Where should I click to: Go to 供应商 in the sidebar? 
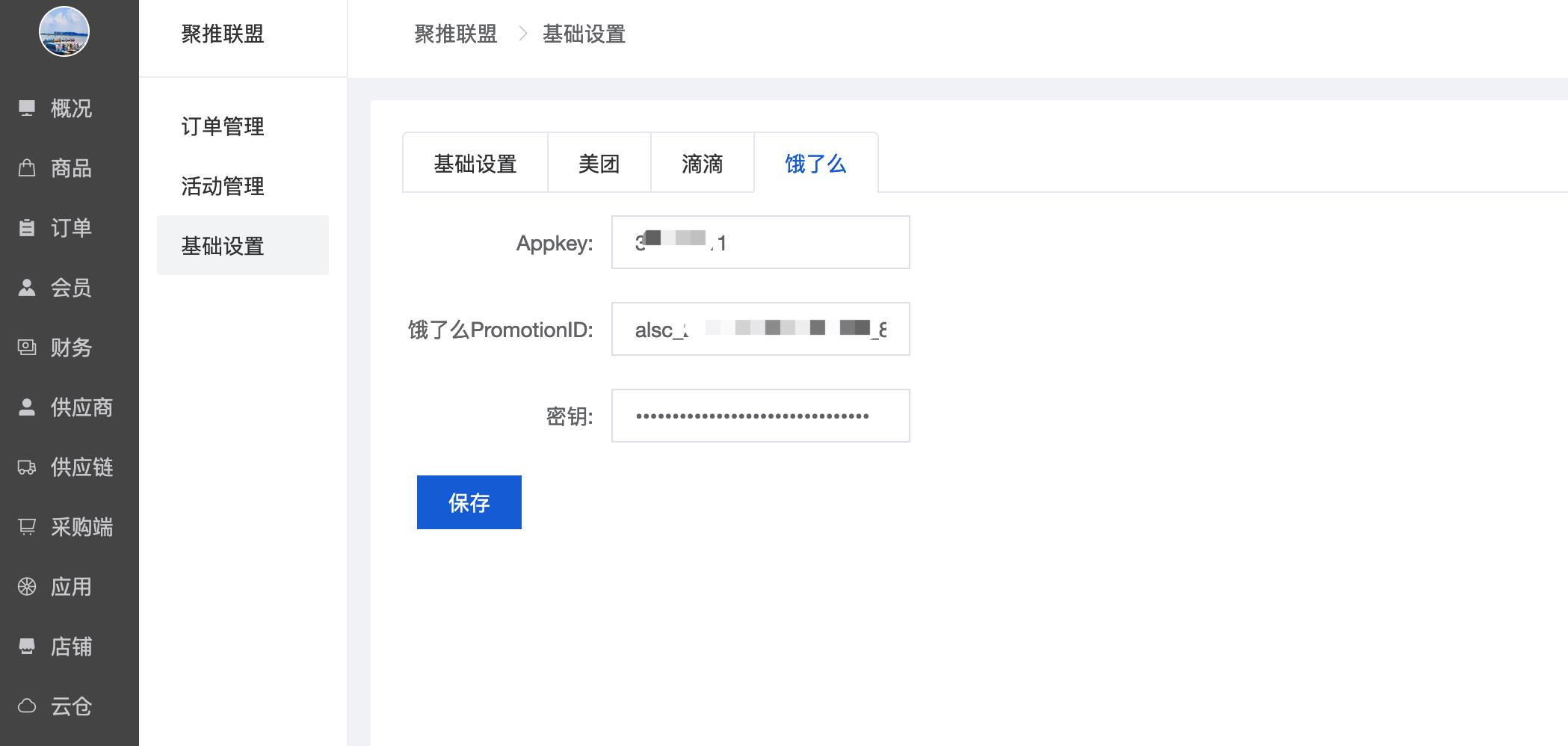click(81, 407)
